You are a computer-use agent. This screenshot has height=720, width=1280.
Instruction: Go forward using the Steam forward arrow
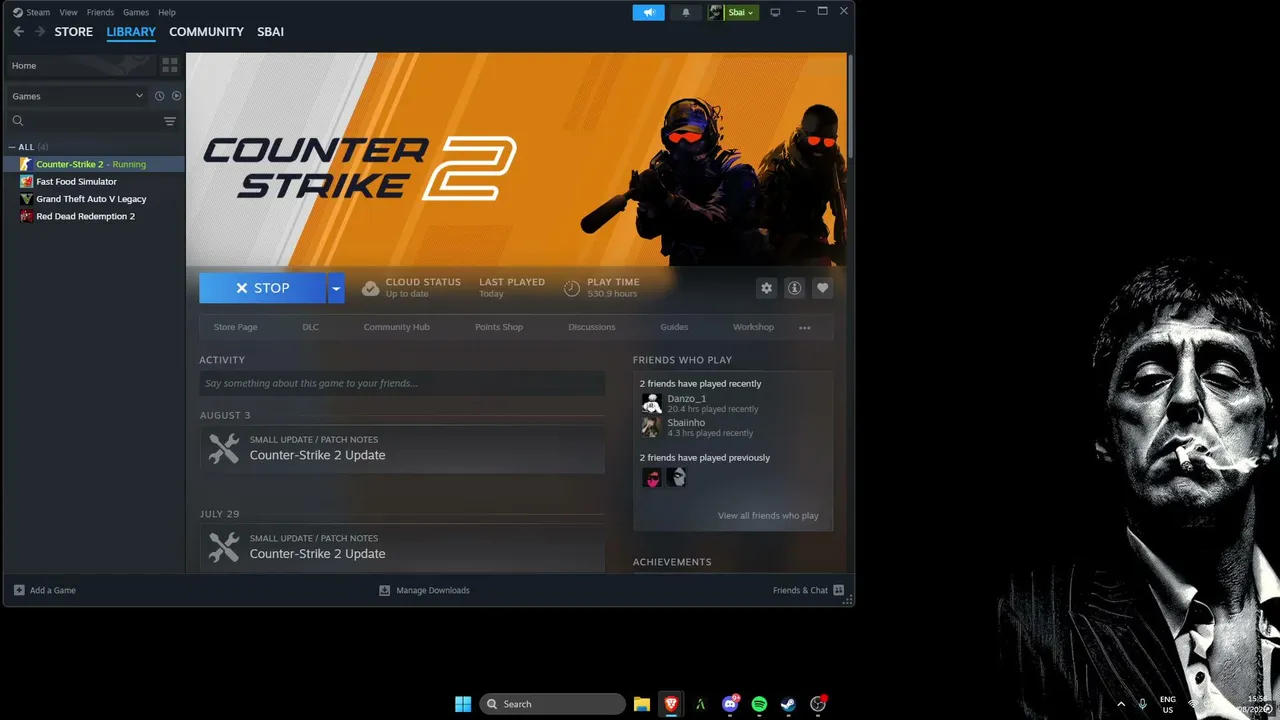(x=40, y=32)
